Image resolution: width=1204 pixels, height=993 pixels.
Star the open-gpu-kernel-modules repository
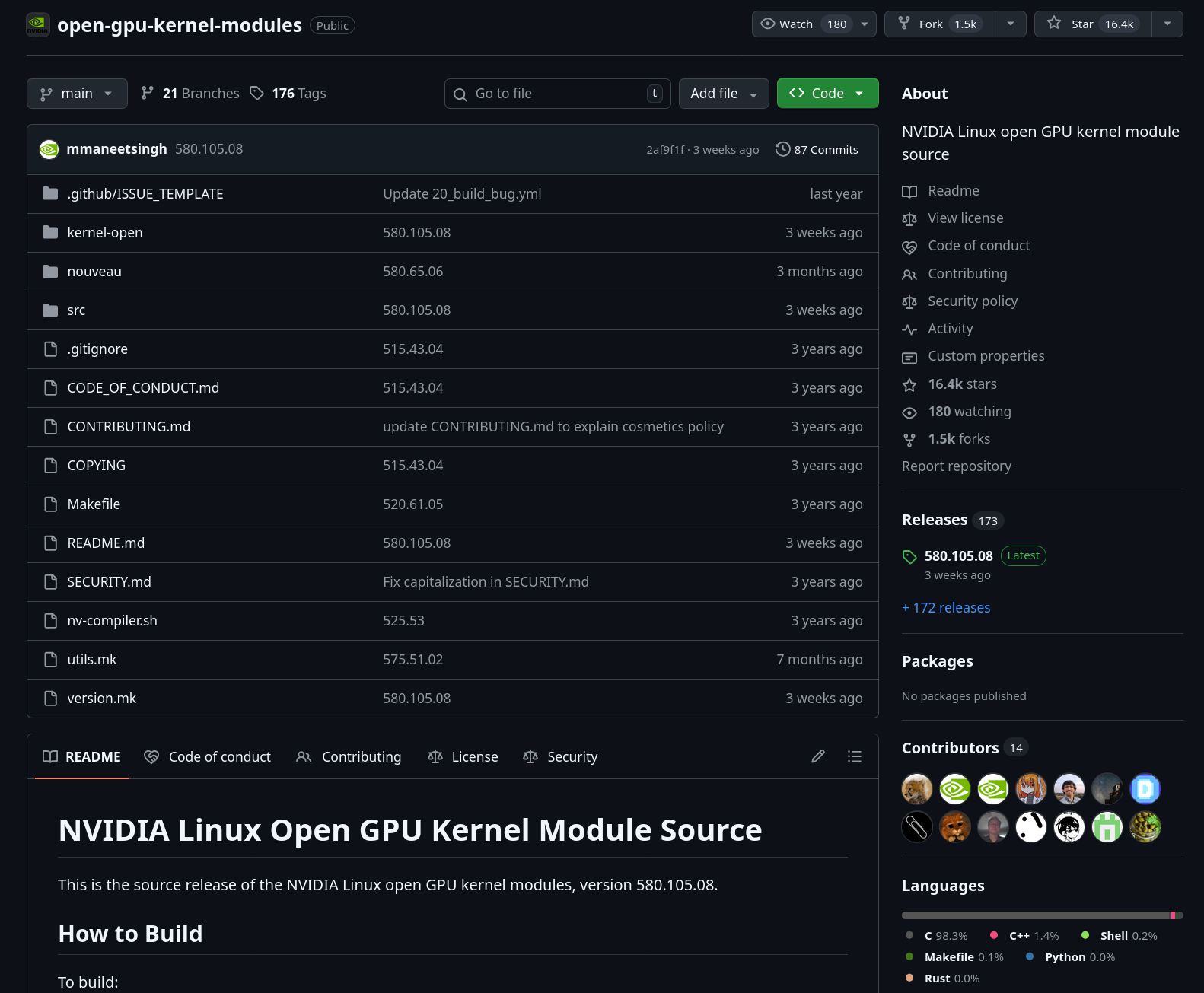click(x=1093, y=24)
